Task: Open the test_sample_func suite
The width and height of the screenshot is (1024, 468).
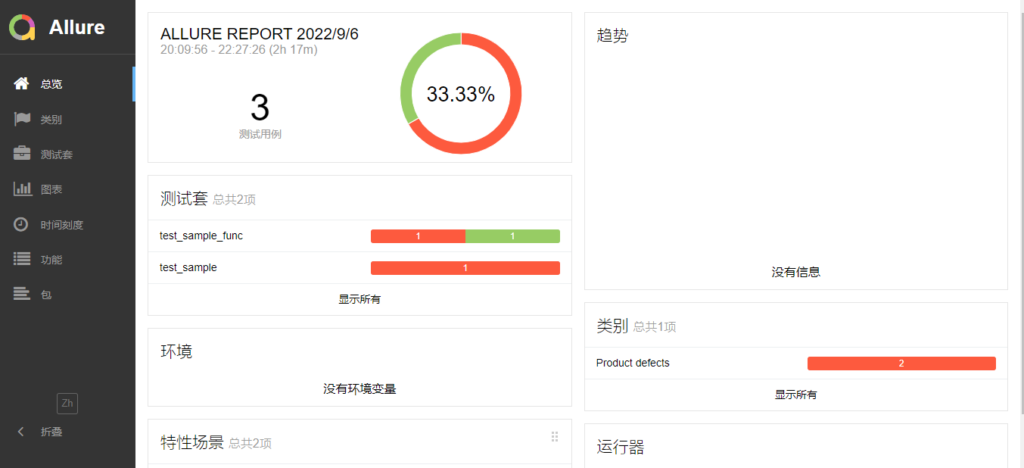Action: tap(201, 236)
